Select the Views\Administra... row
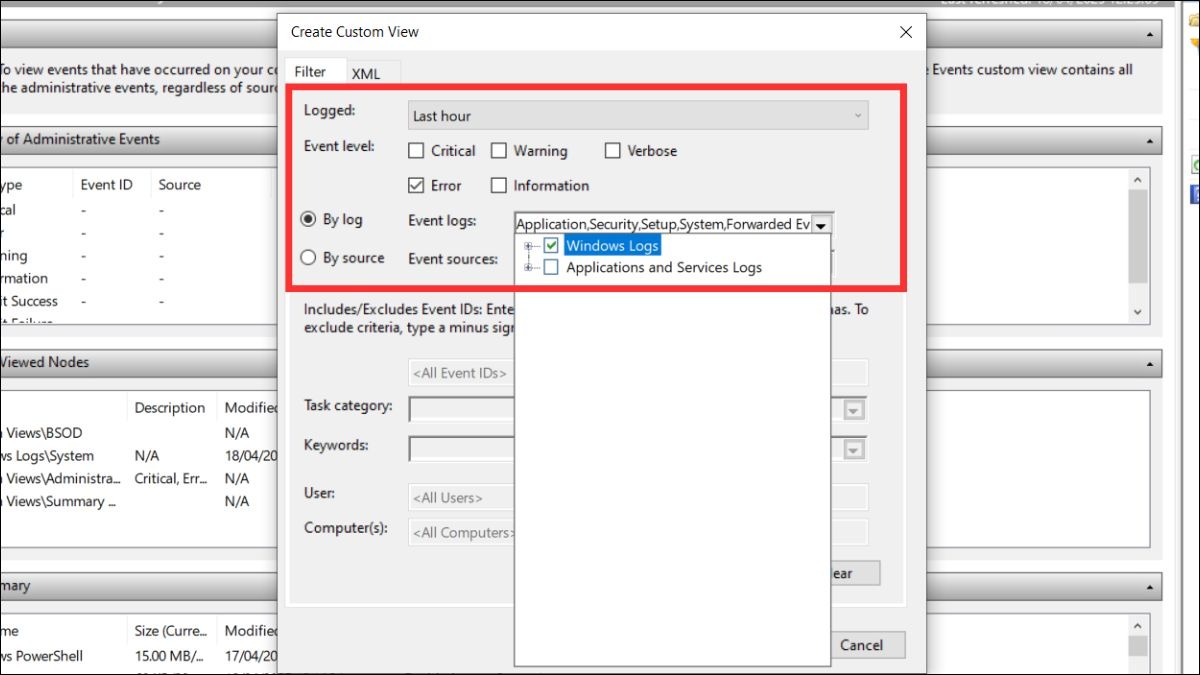1200x675 pixels. [x=140, y=479]
